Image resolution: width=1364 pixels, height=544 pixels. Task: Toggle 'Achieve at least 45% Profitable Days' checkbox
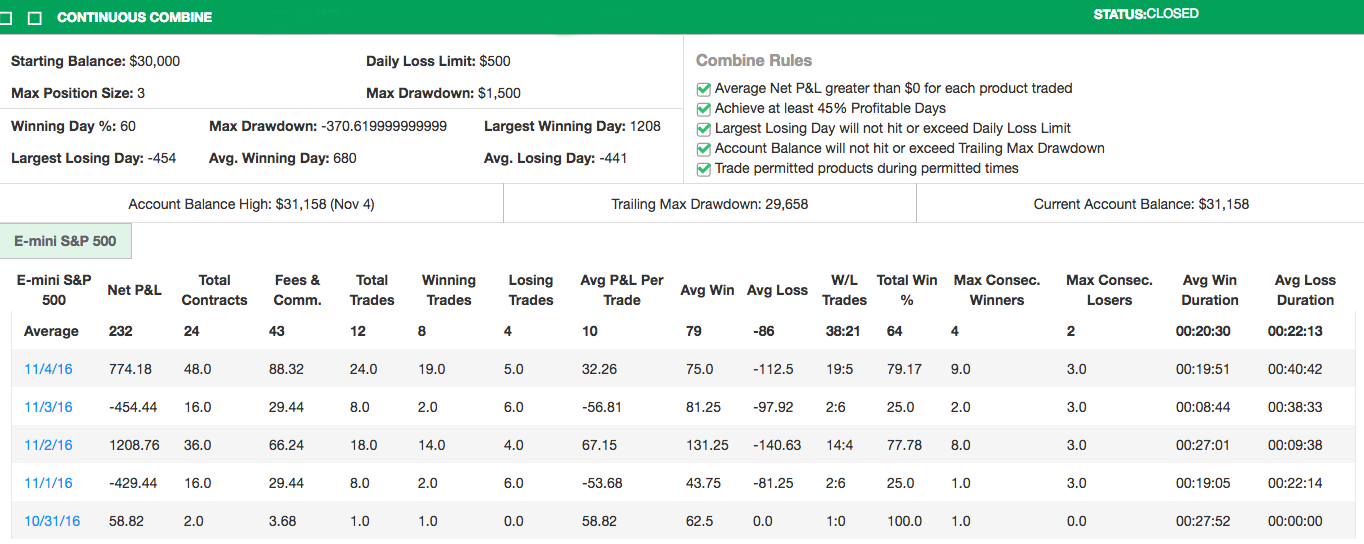(x=703, y=109)
